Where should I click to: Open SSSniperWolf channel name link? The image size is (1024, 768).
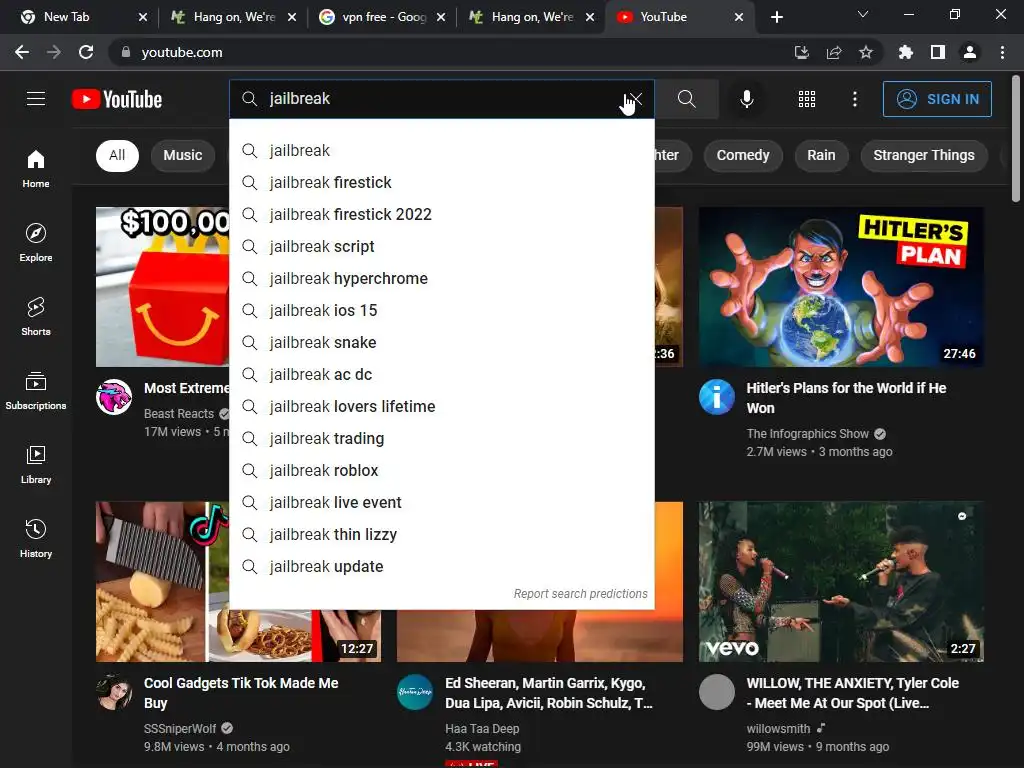pyautogui.click(x=180, y=728)
